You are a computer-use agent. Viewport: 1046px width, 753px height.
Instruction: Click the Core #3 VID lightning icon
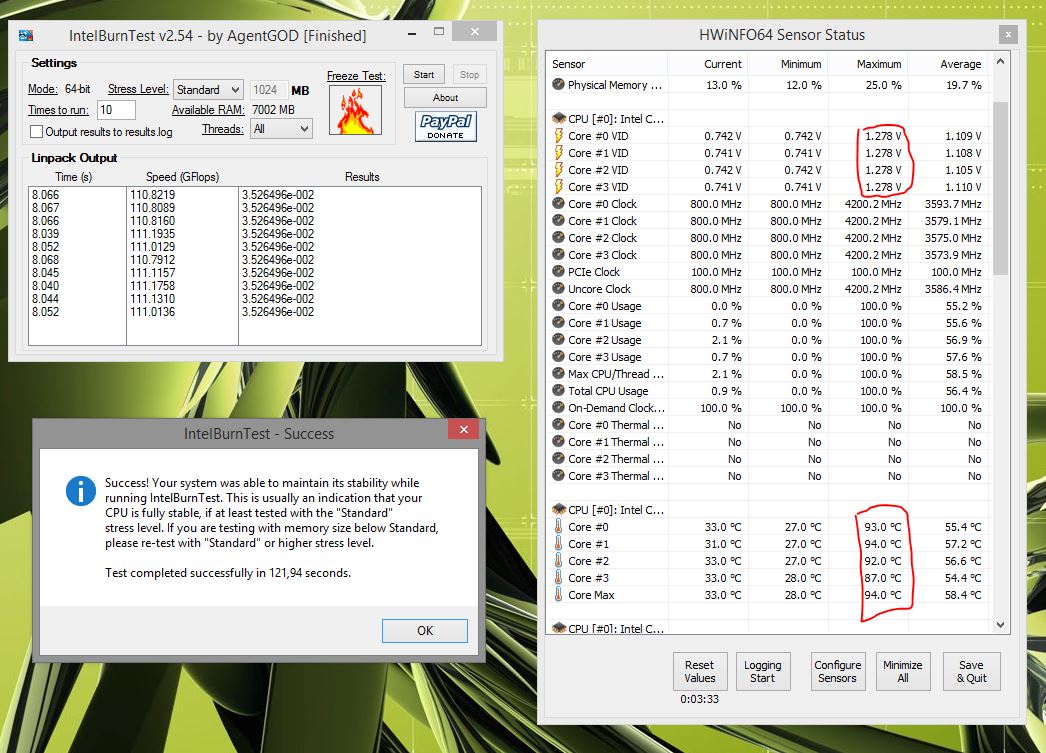point(559,187)
